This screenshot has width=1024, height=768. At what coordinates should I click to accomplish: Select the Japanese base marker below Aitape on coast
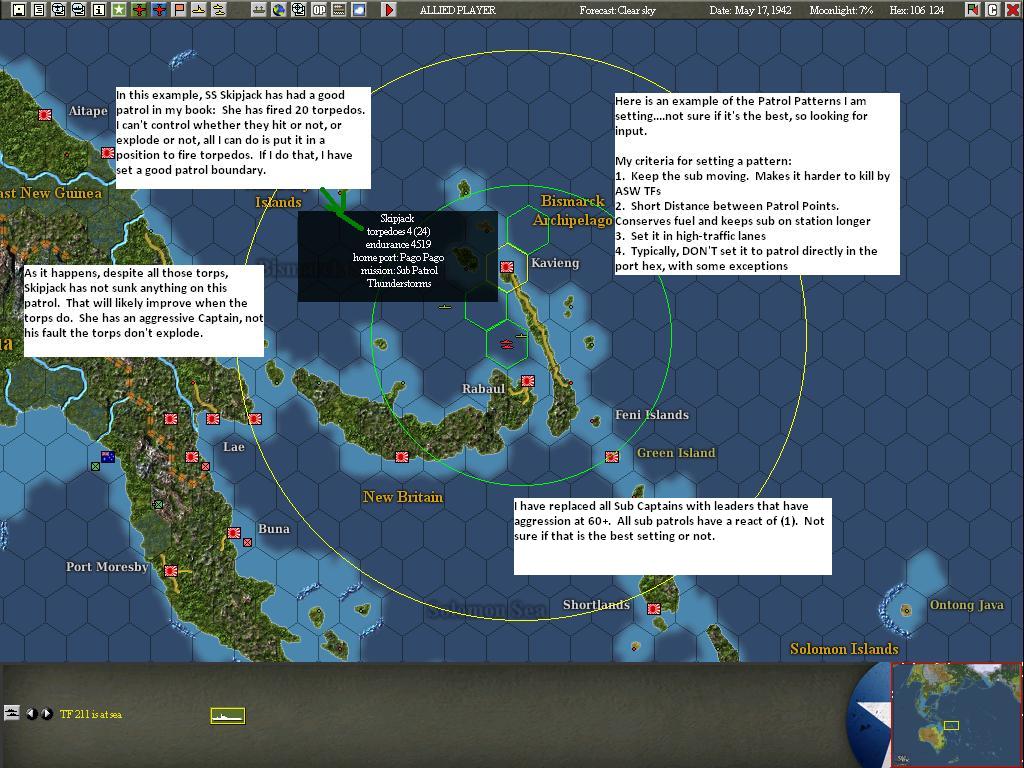click(x=108, y=153)
